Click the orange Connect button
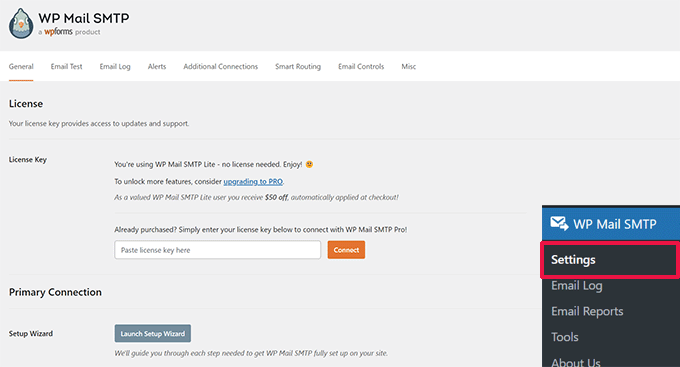680x367 pixels. click(346, 250)
